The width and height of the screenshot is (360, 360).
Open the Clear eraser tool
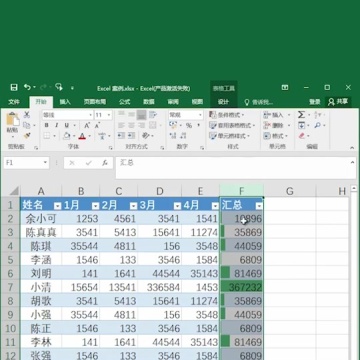click(302, 136)
